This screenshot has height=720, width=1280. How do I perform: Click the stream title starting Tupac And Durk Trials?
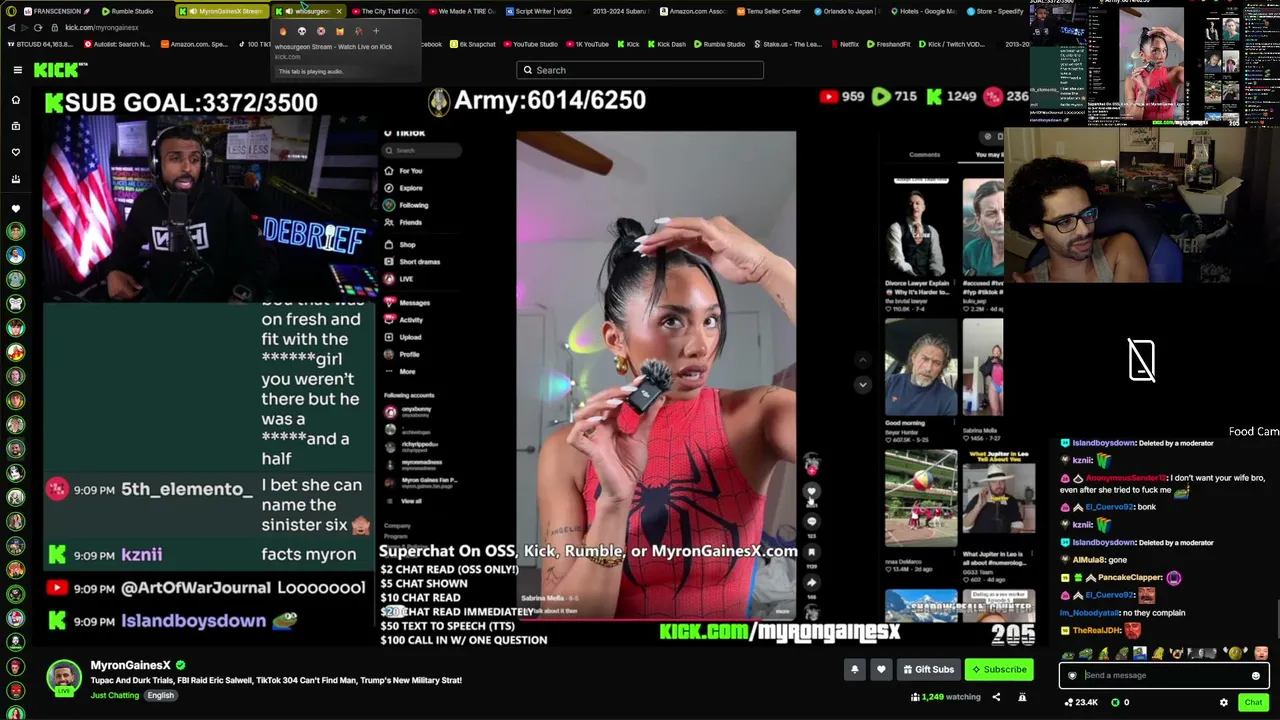pos(276,680)
